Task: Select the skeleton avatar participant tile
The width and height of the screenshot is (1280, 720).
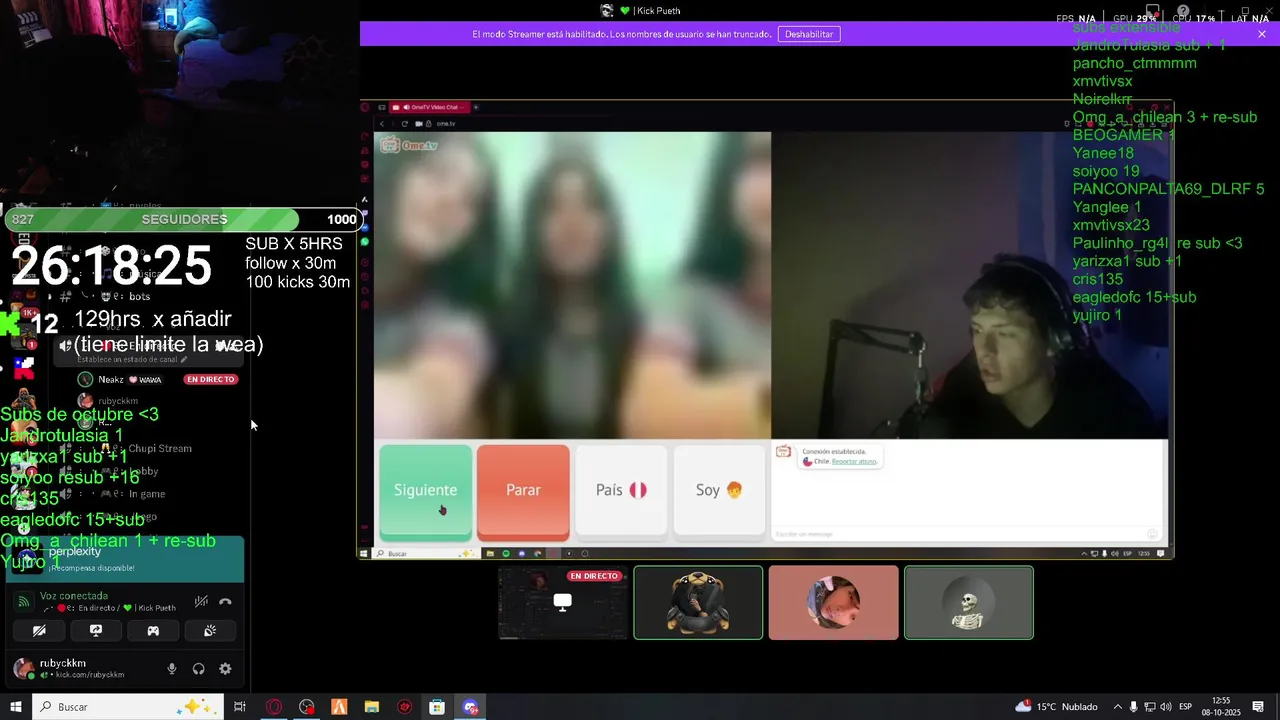Action: pyautogui.click(x=968, y=603)
